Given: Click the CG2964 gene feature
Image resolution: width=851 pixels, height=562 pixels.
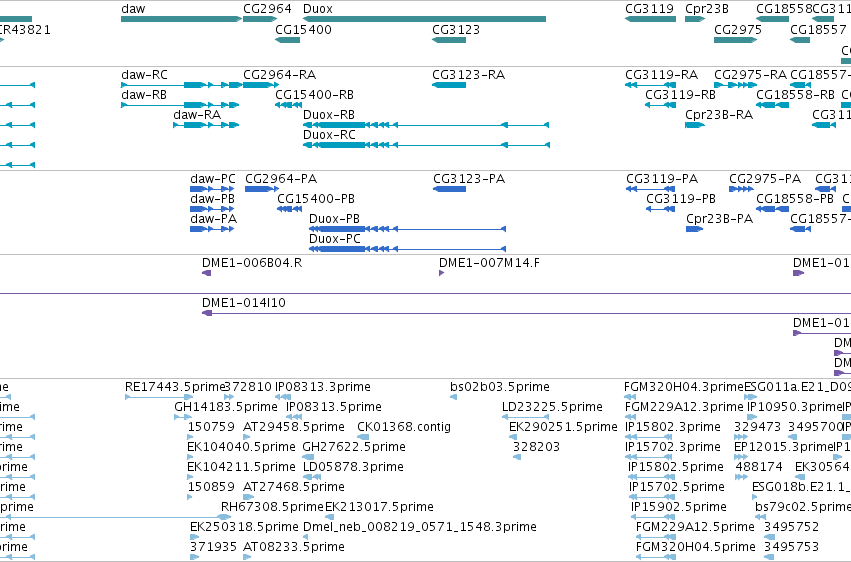Looking at the screenshot, I should coord(260,20).
